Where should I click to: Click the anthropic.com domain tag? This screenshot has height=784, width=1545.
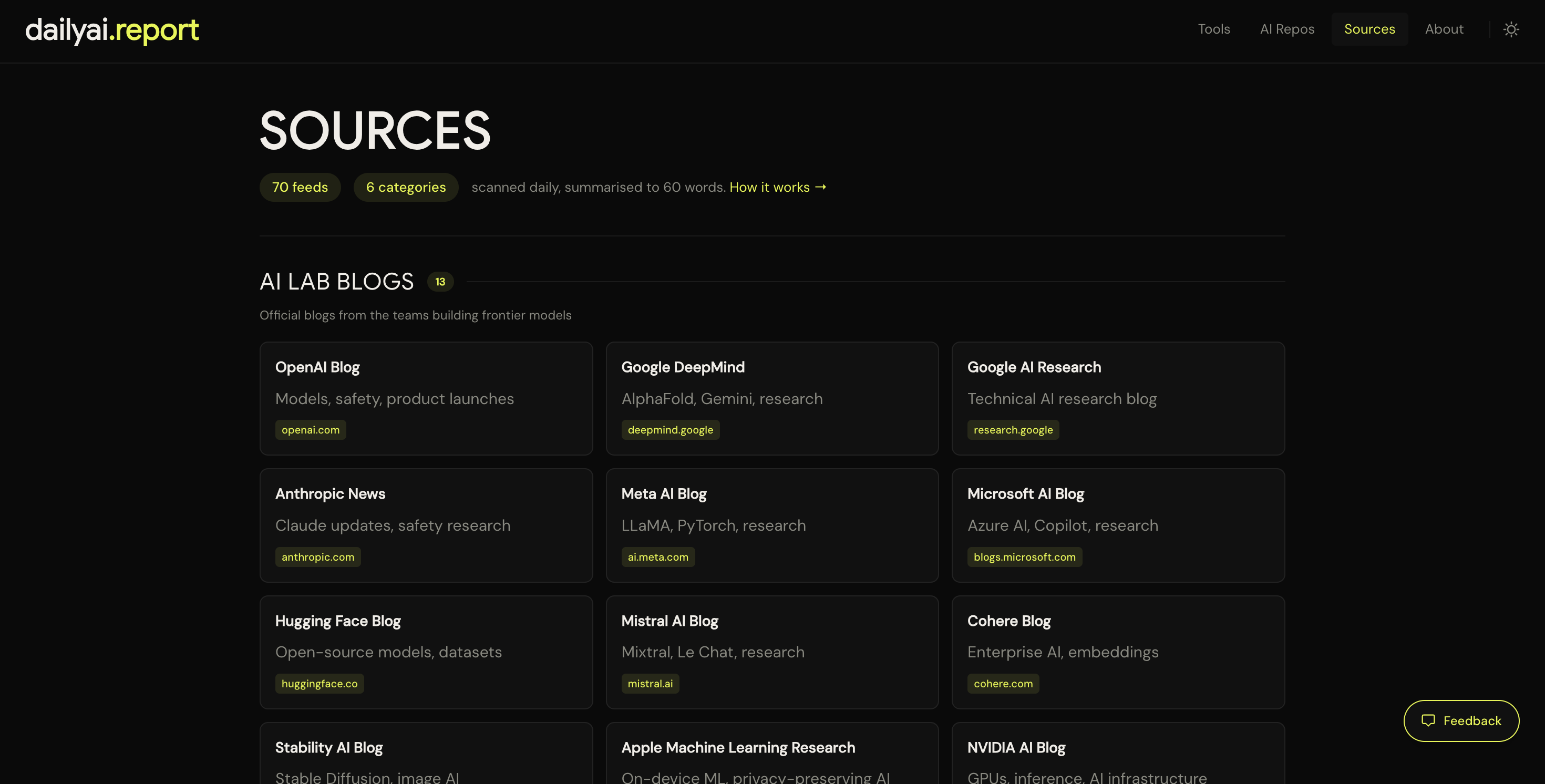[318, 556]
